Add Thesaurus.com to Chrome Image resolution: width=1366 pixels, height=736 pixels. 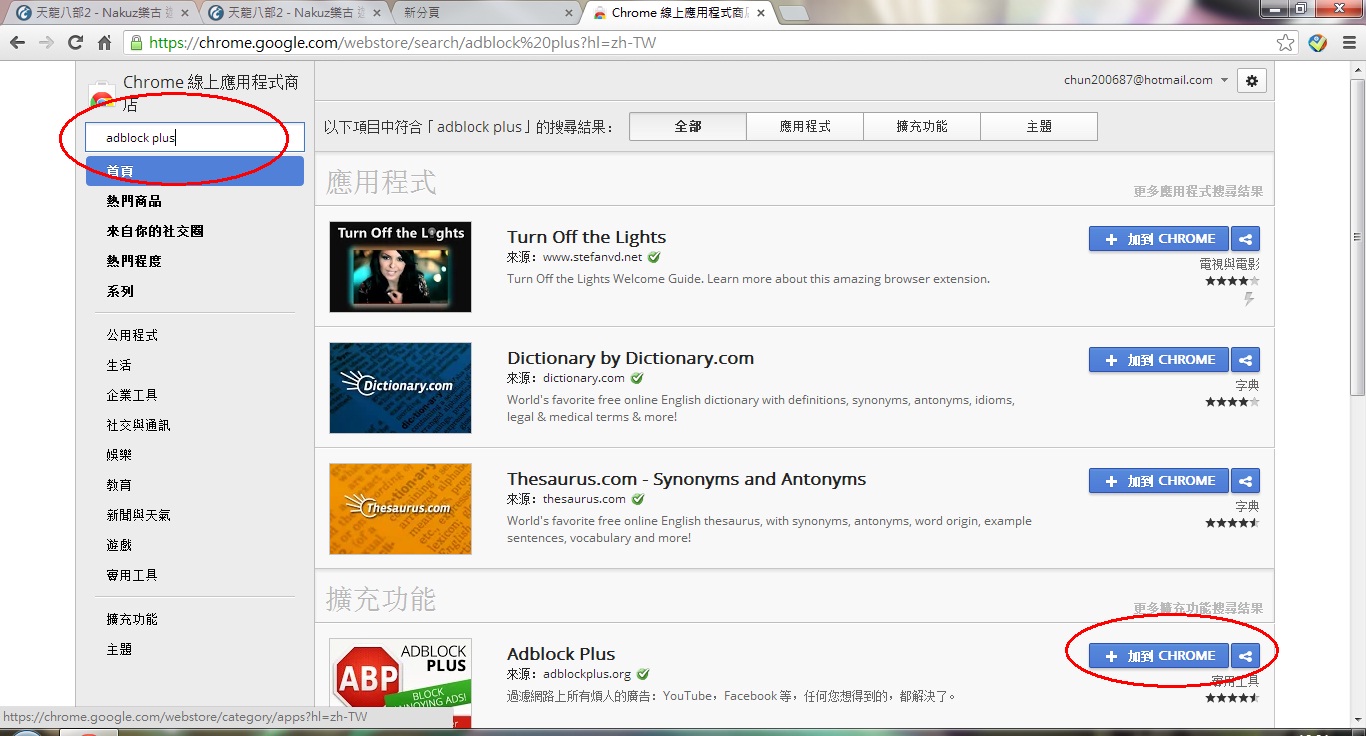tap(1158, 481)
